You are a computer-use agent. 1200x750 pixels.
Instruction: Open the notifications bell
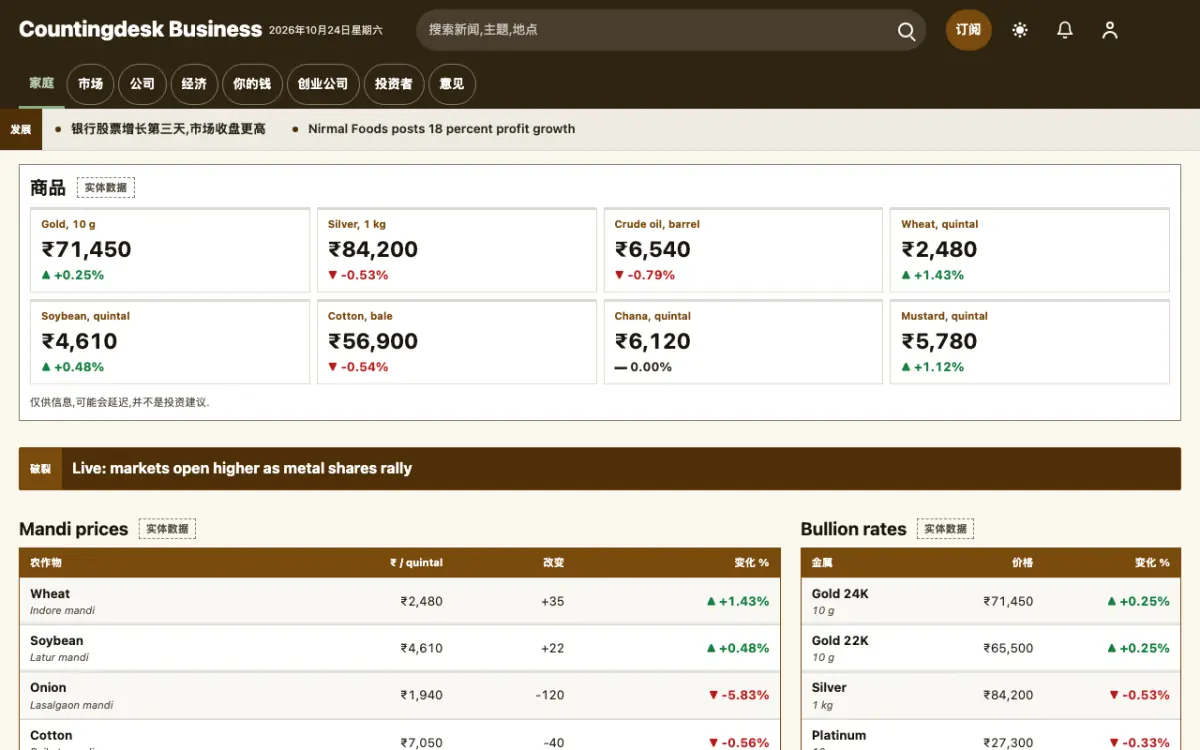coord(1065,30)
